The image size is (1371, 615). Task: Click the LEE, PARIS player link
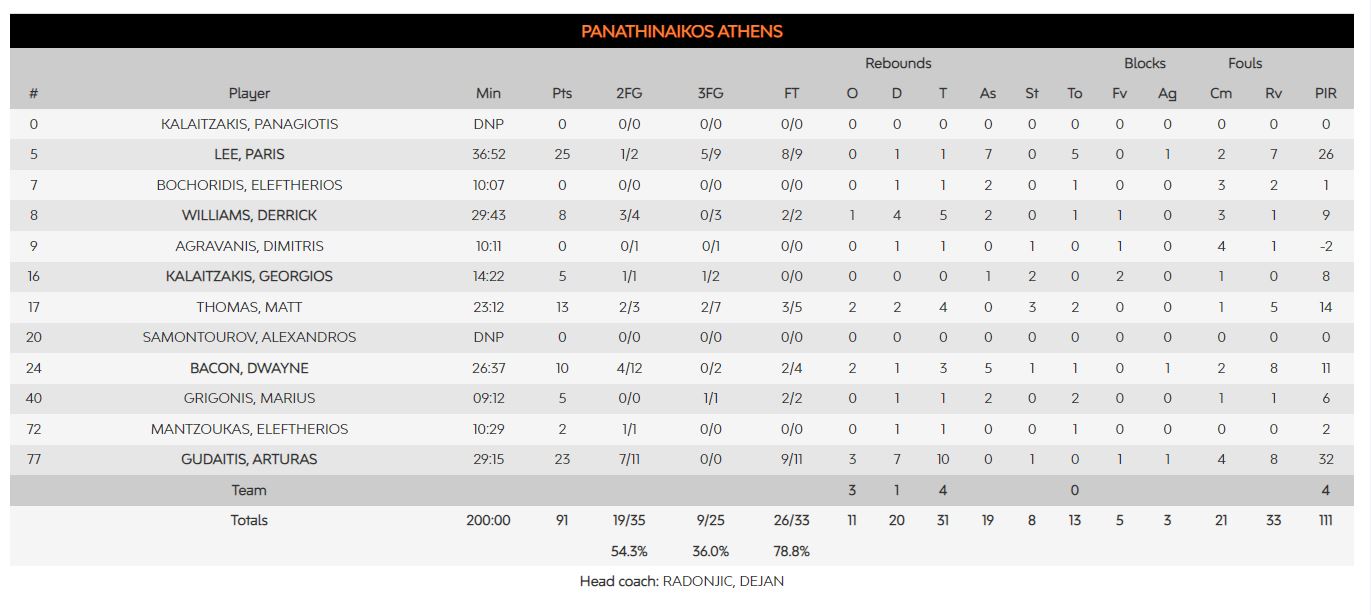point(249,154)
